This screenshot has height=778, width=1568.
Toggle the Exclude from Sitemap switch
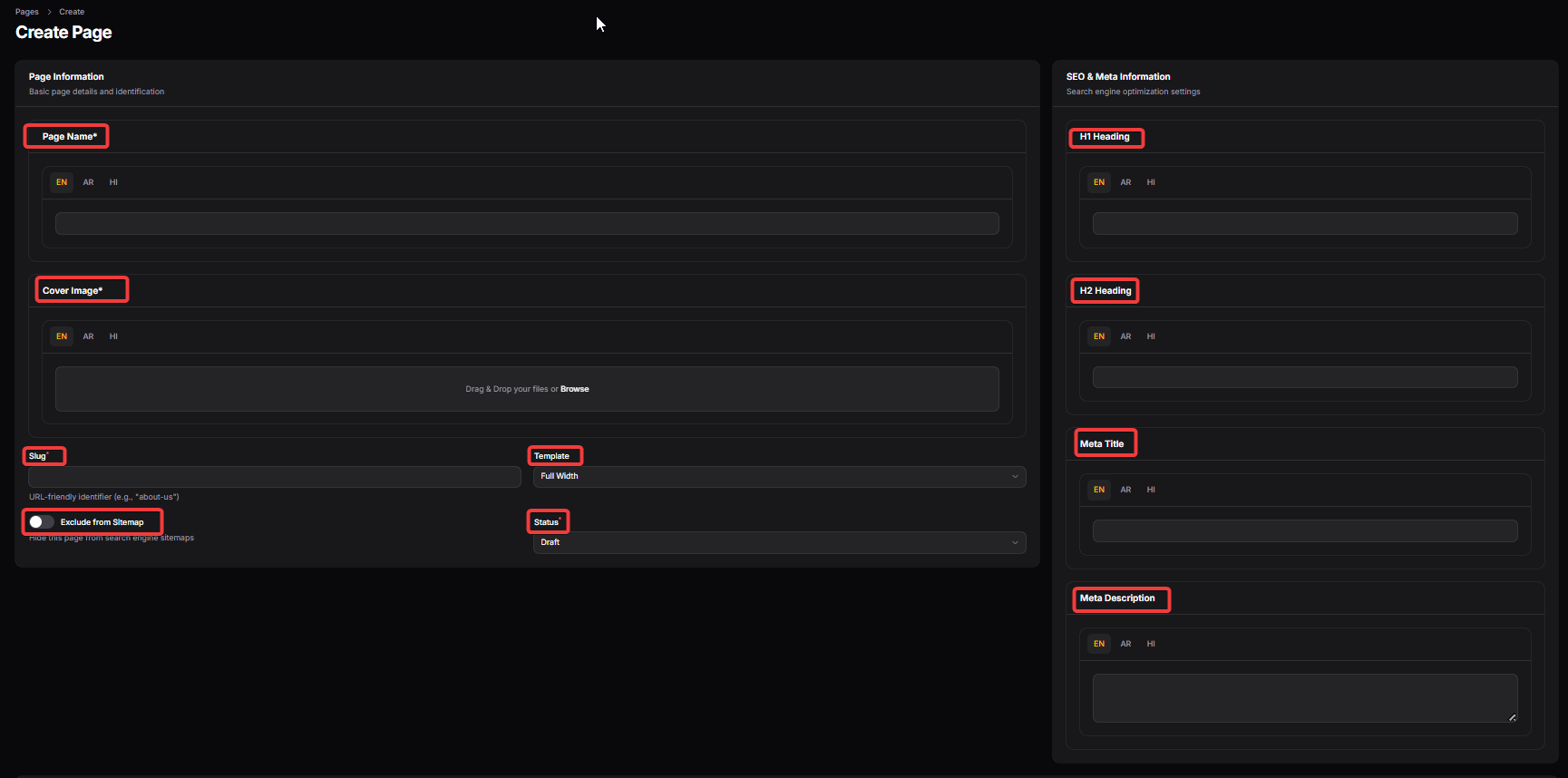click(x=41, y=522)
